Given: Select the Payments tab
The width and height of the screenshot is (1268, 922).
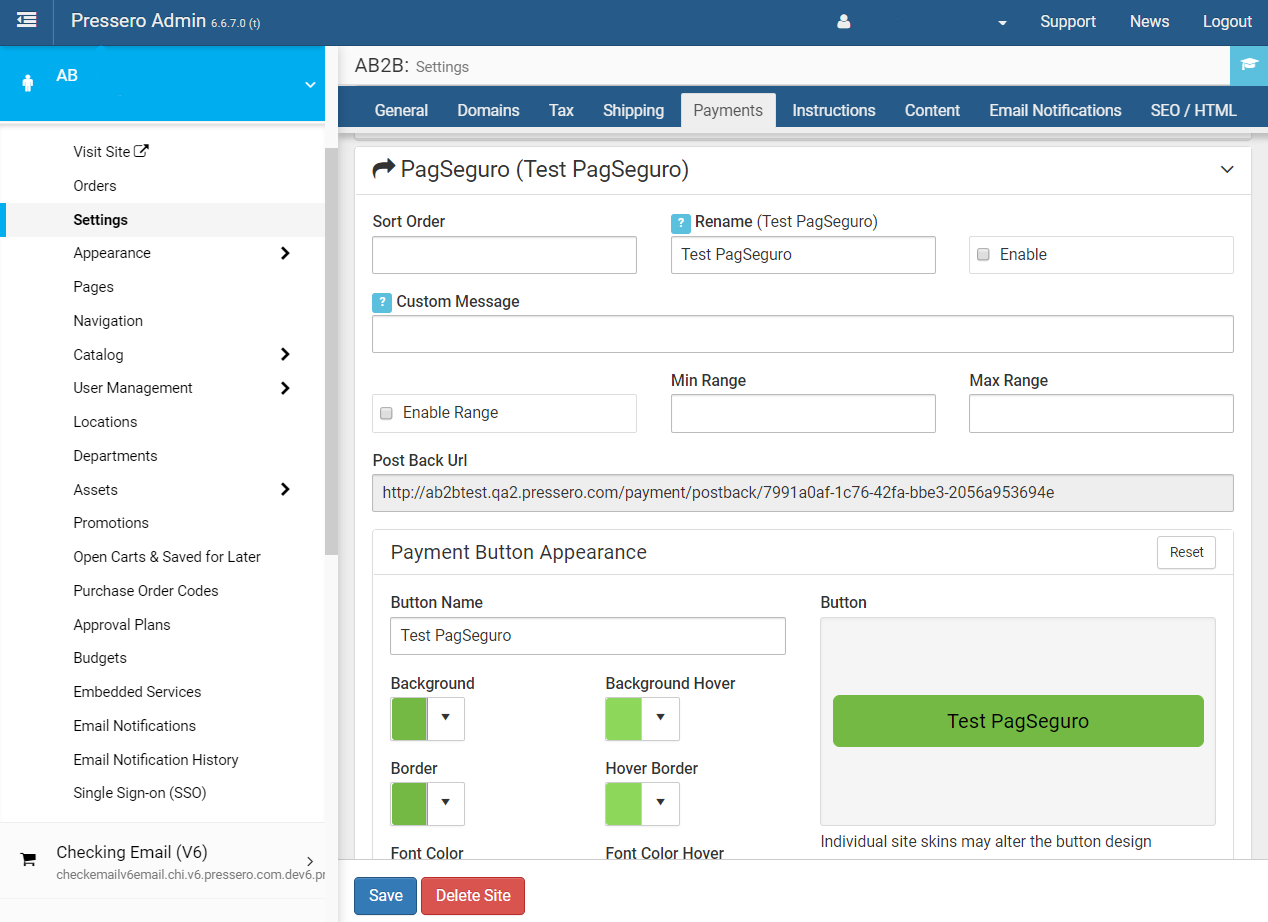Looking at the screenshot, I should tap(728, 110).
